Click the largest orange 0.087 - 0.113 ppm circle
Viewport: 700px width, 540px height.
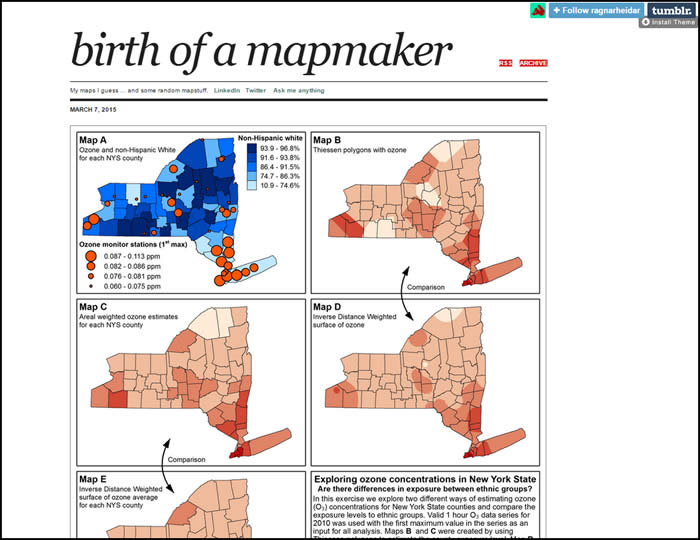tap(91, 257)
